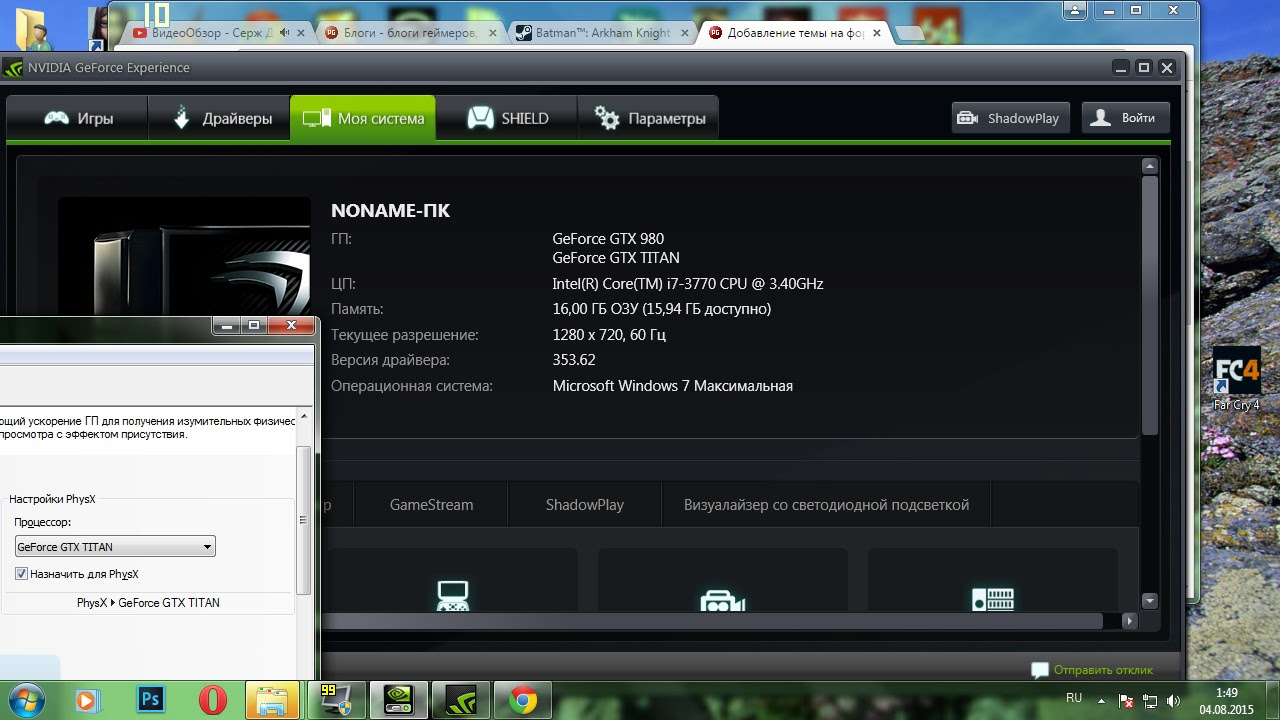
Task: Open the NVIDIA Control Panel taskbar icon
Action: coord(398,701)
